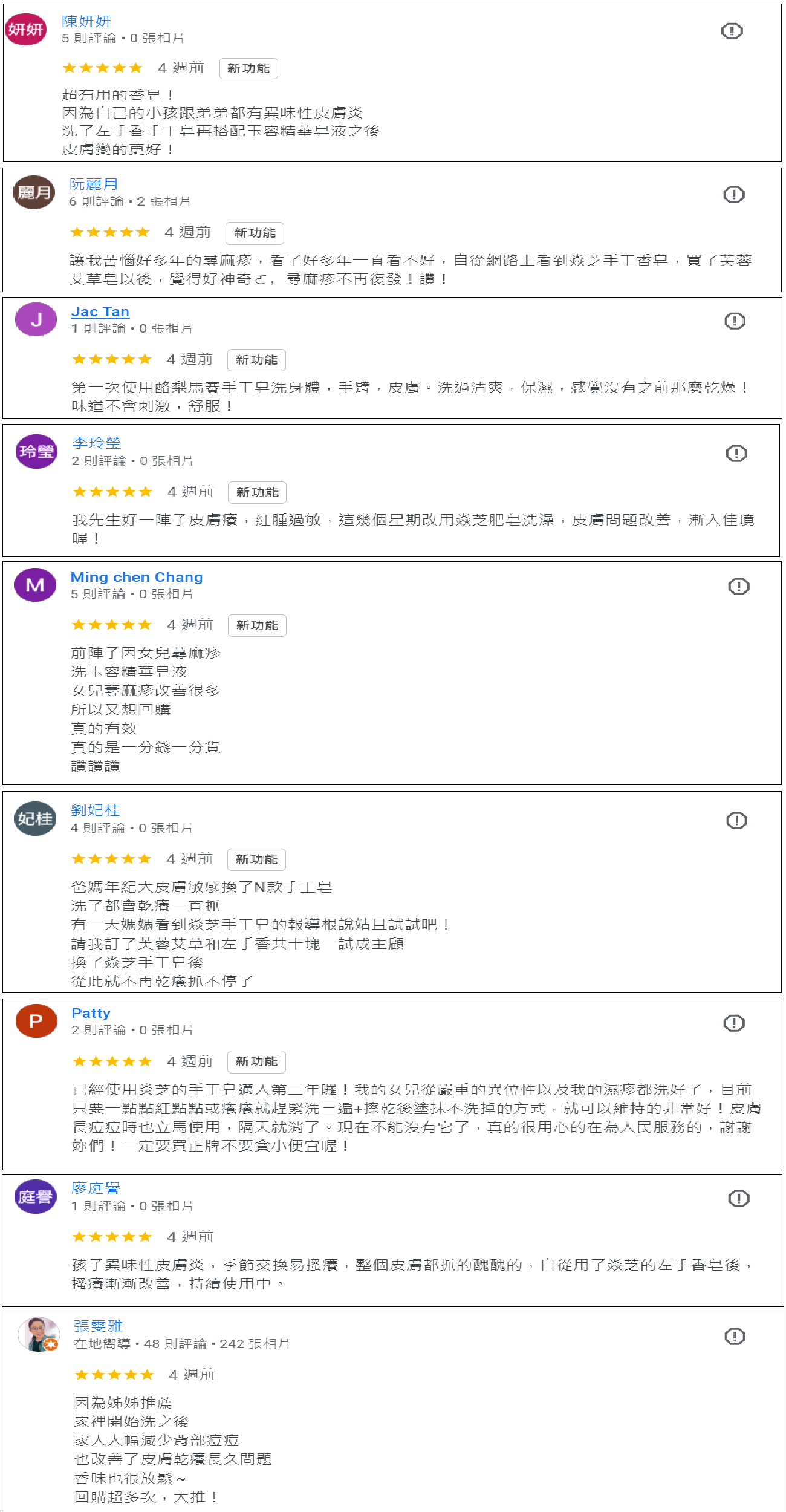
Task: Click the purple J avatar
Action: point(36,319)
